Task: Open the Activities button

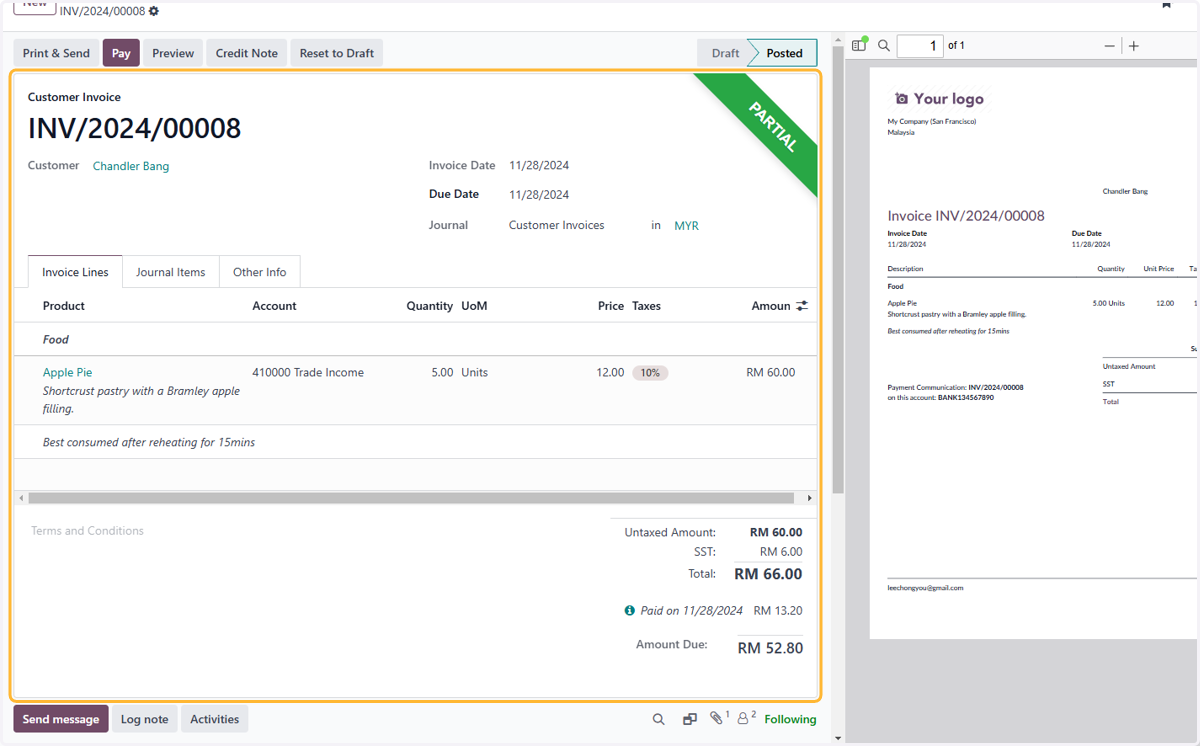Action: (x=215, y=719)
